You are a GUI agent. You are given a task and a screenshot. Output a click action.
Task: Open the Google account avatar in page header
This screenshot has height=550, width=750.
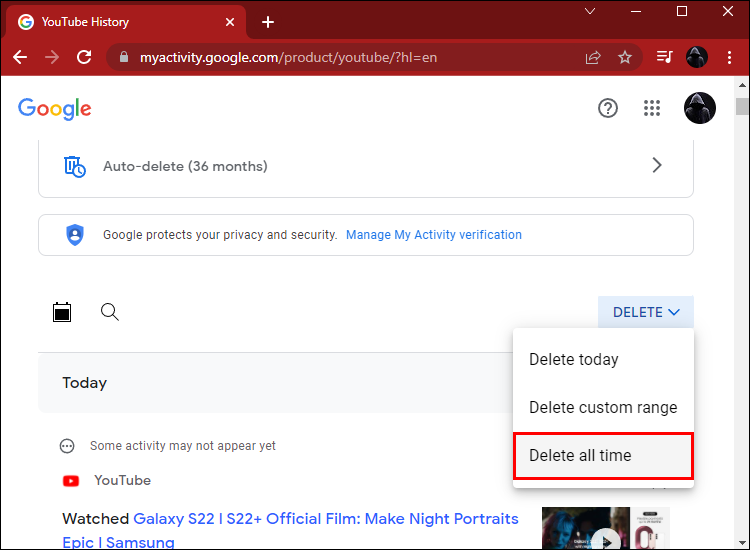click(700, 108)
